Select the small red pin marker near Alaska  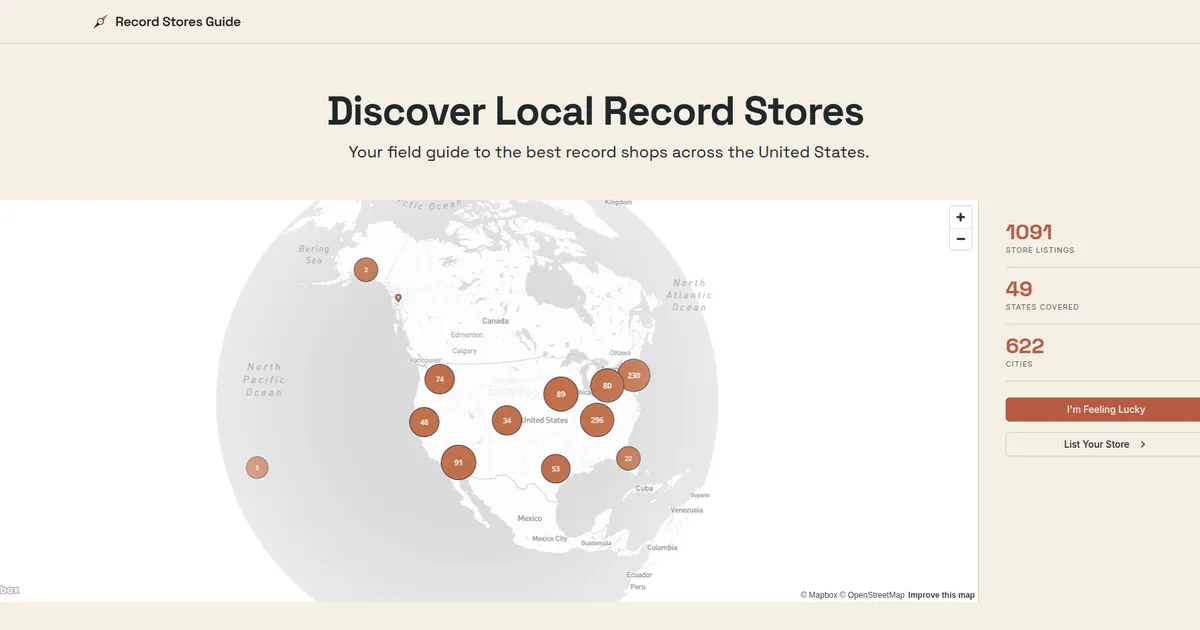(398, 298)
